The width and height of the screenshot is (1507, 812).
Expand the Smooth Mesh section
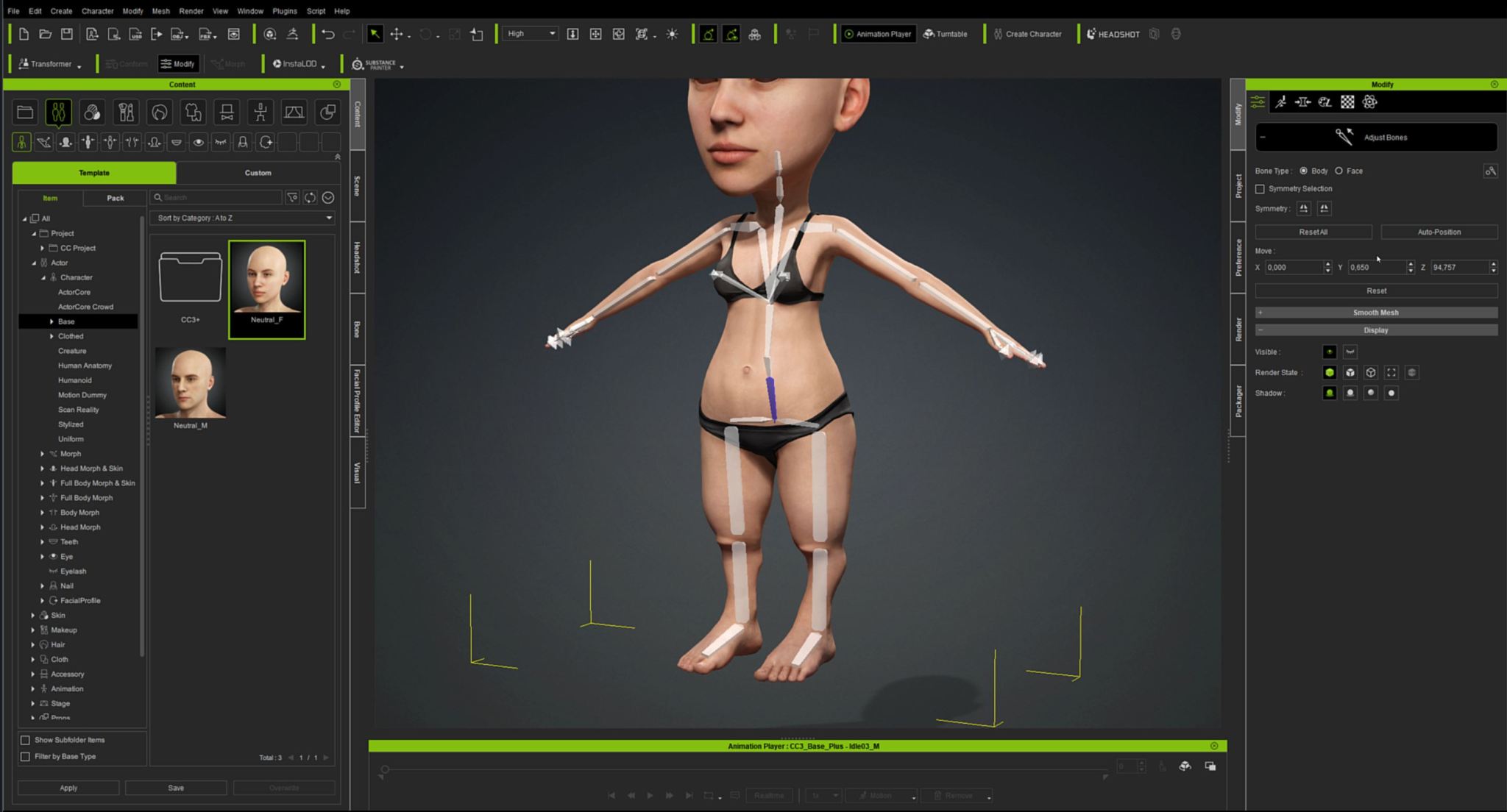coord(1376,313)
